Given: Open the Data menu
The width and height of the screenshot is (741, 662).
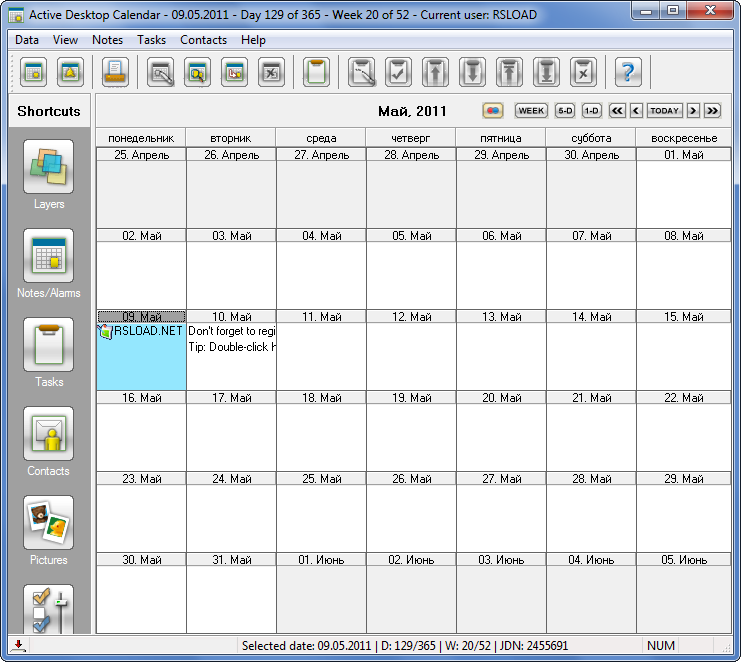Looking at the screenshot, I should pyautogui.click(x=27, y=40).
